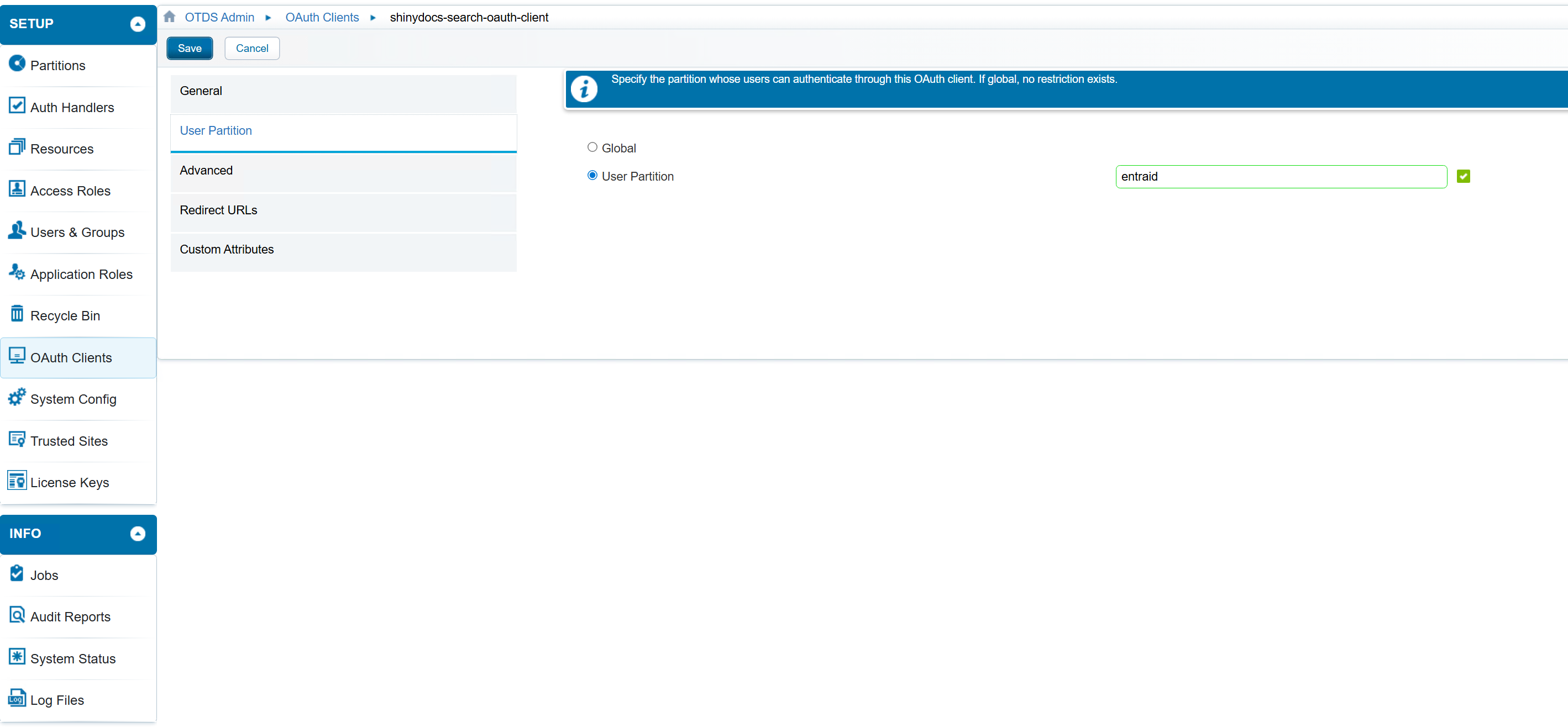
Task: Open Log Files via its log icon
Action: click(17, 699)
